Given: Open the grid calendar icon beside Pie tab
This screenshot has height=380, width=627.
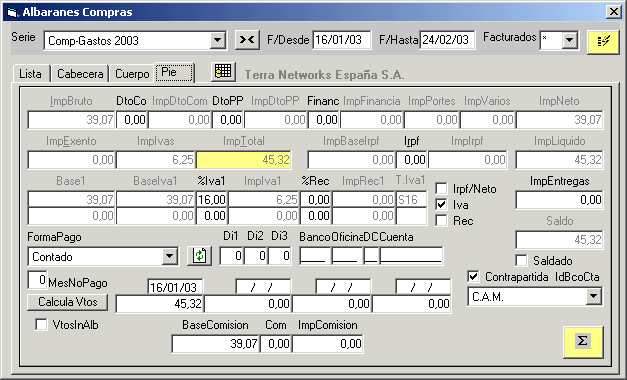Looking at the screenshot, I should point(223,72).
